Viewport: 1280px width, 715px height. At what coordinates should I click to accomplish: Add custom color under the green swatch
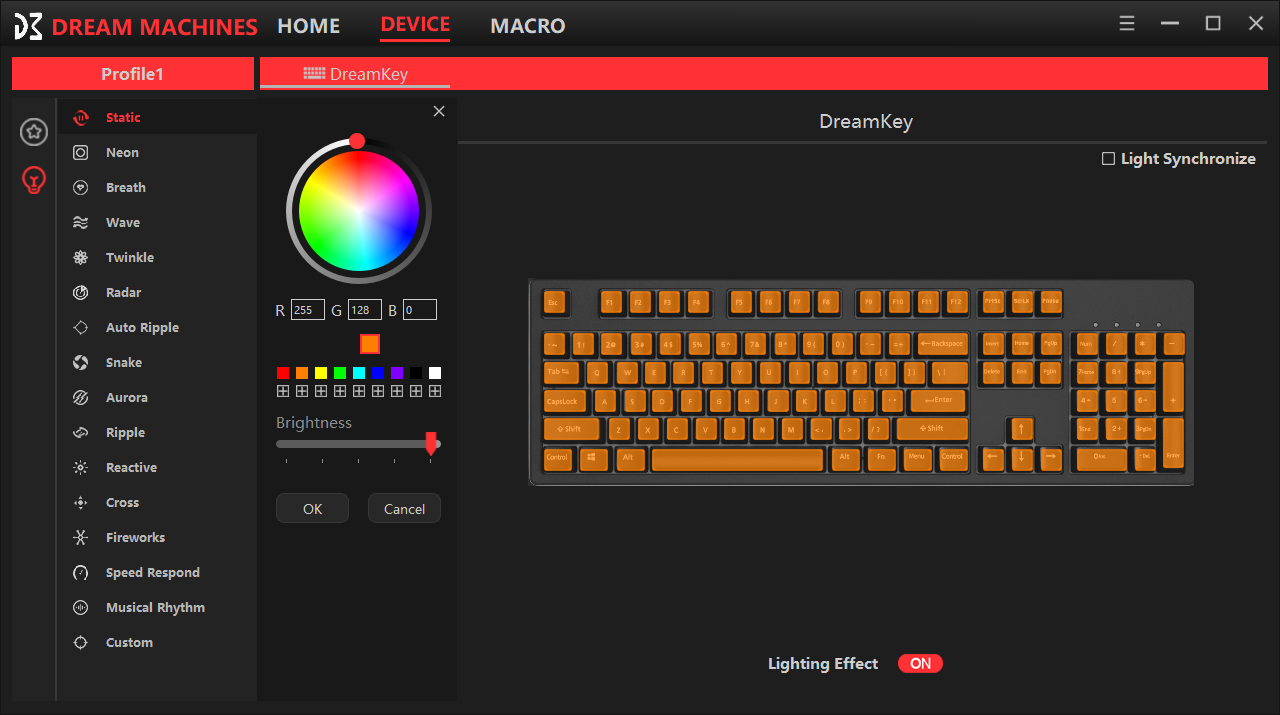(x=340, y=391)
